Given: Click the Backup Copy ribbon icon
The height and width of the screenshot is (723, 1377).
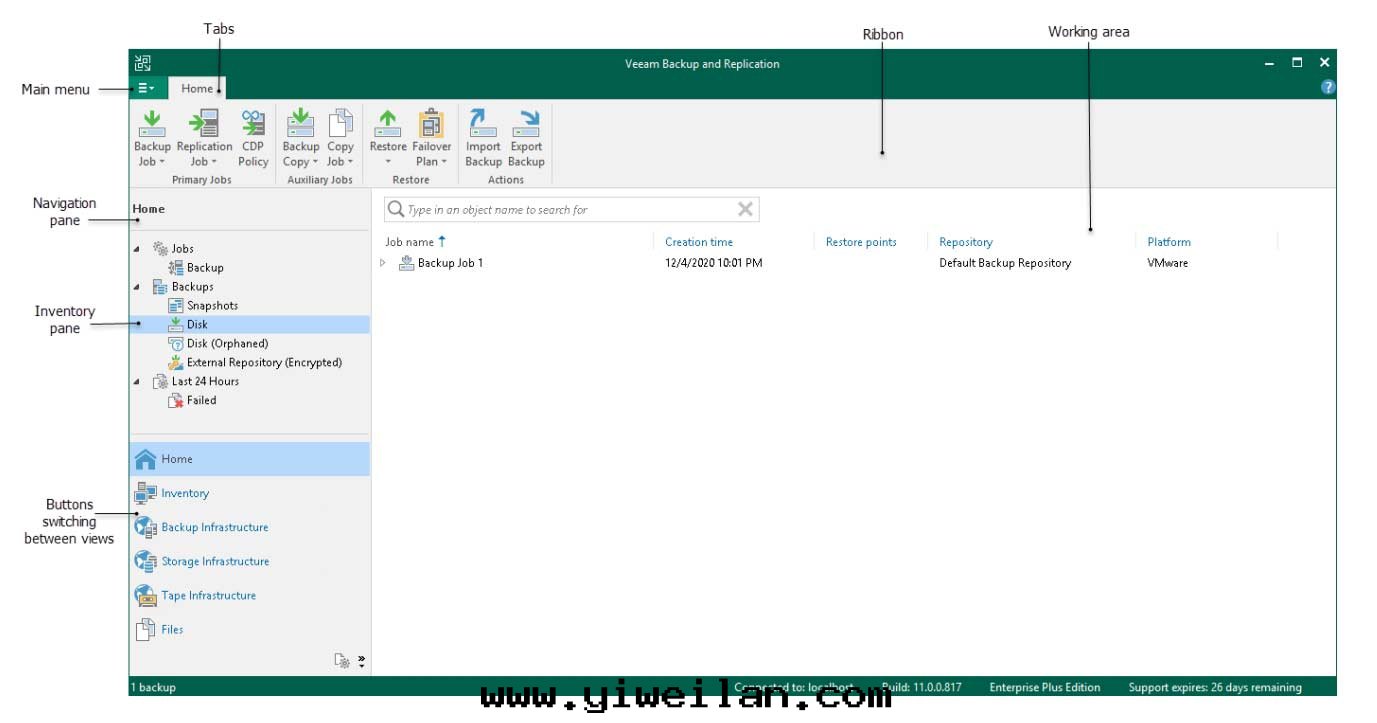Looking at the screenshot, I should tap(300, 124).
